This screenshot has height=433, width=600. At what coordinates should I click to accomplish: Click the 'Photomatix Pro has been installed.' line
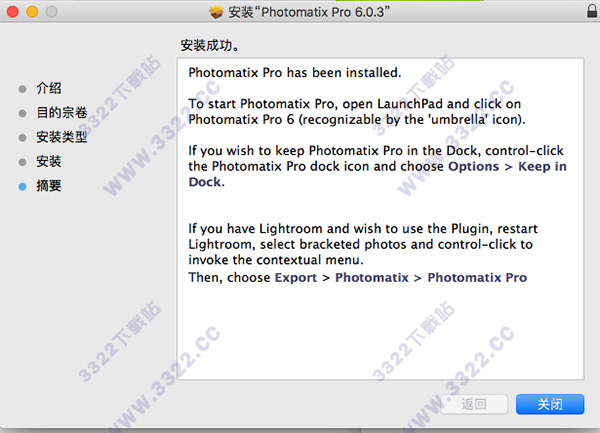(294, 73)
